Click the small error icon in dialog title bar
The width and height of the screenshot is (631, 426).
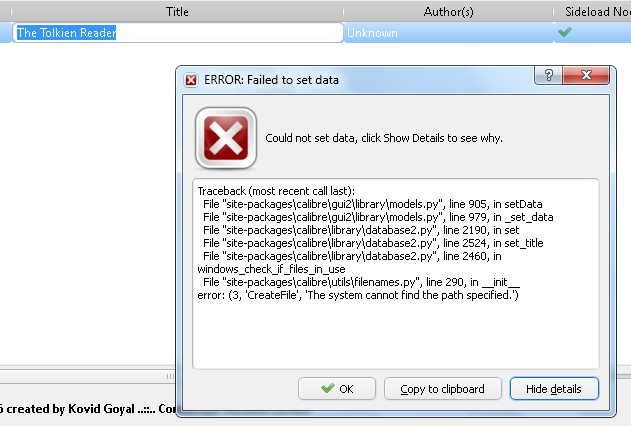point(191,79)
